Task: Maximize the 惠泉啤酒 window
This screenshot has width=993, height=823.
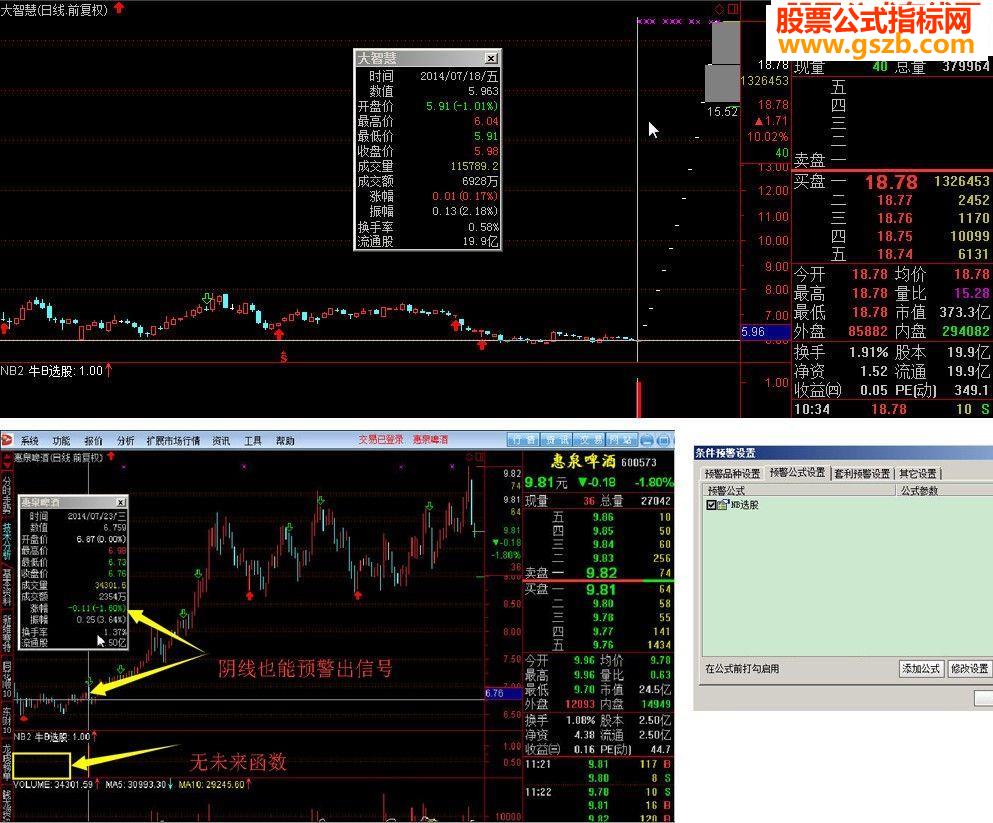Action: click(664, 440)
